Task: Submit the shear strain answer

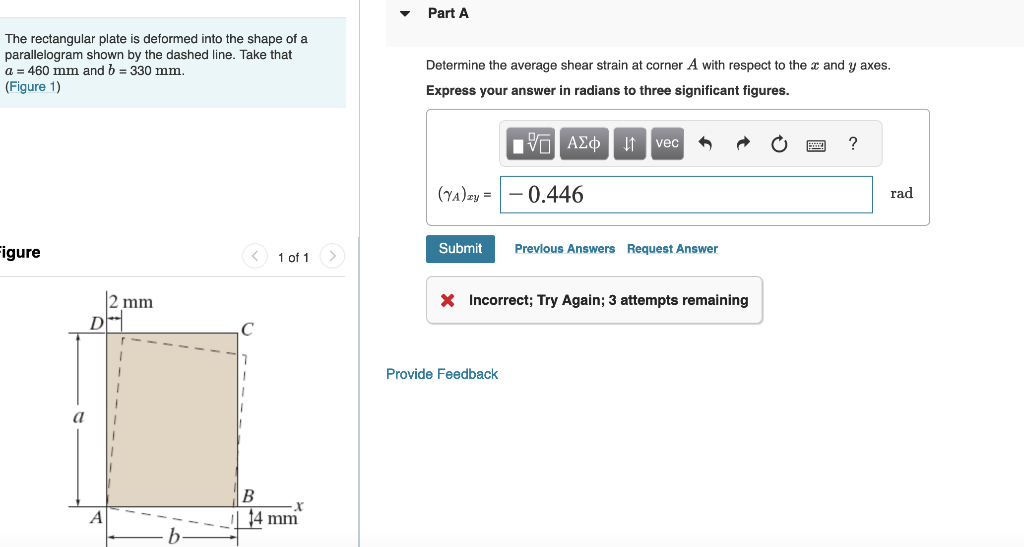Action: (460, 249)
